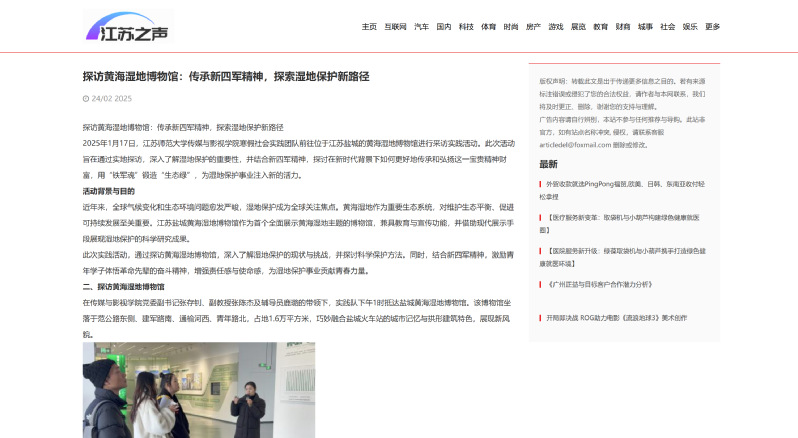798x438 pixels.
Task: Click the article headline 探访黄海湿地博物馆
Action: click(x=226, y=76)
